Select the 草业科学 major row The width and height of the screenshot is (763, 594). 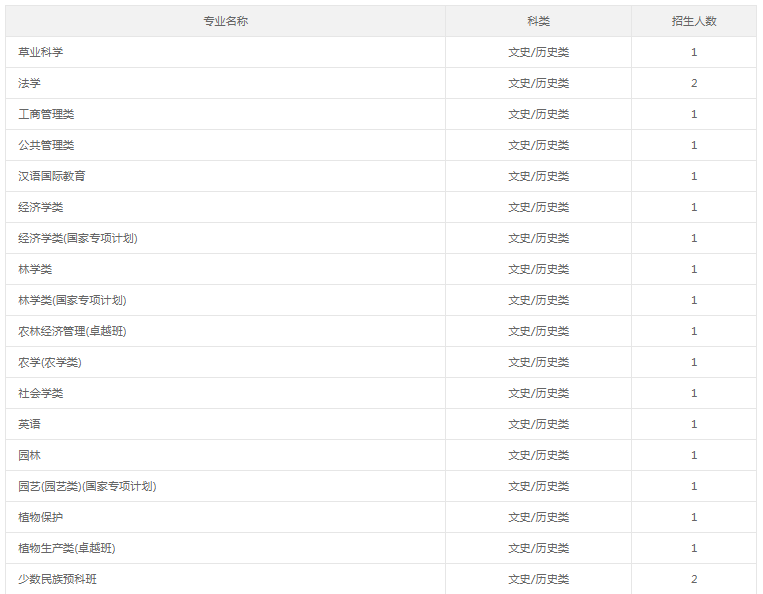tap(381, 52)
